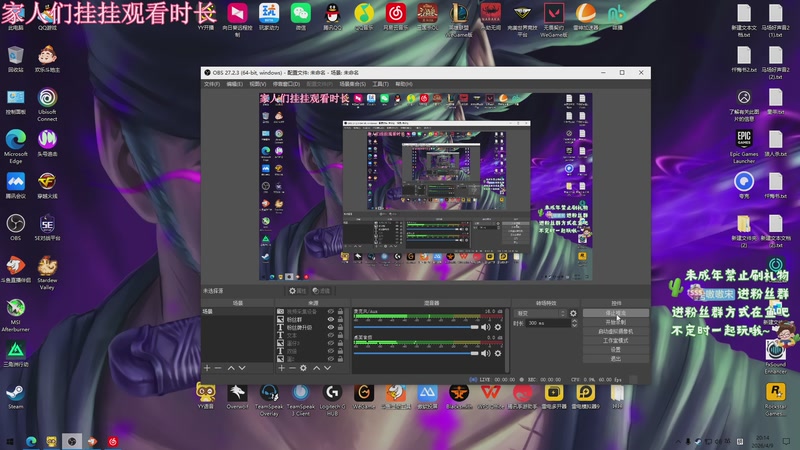Open WeGame desktop icon in bottom row
This screenshot has height=450, width=800.
point(364,396)
